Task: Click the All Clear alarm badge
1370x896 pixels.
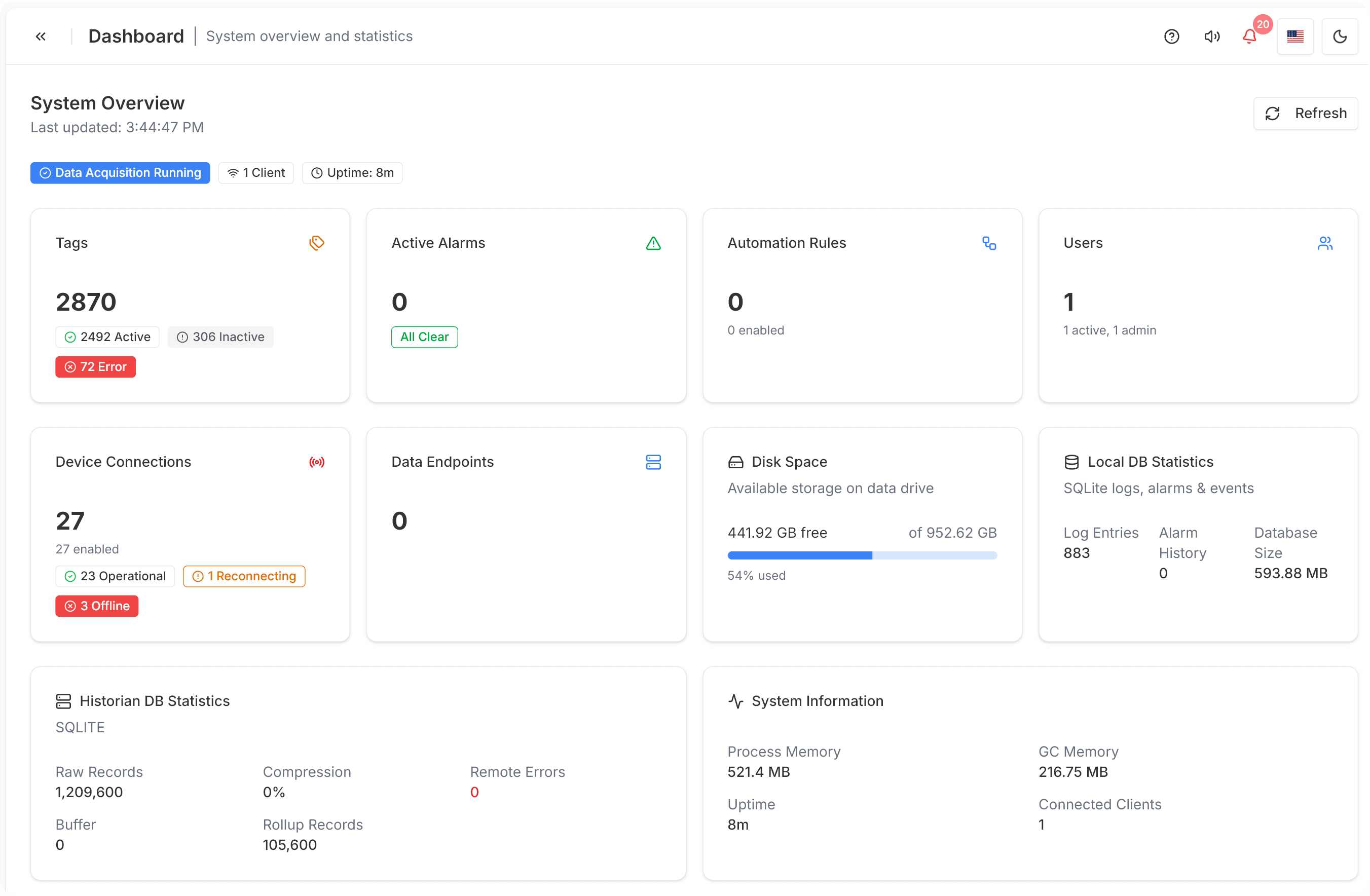Action: click(424, 337)
